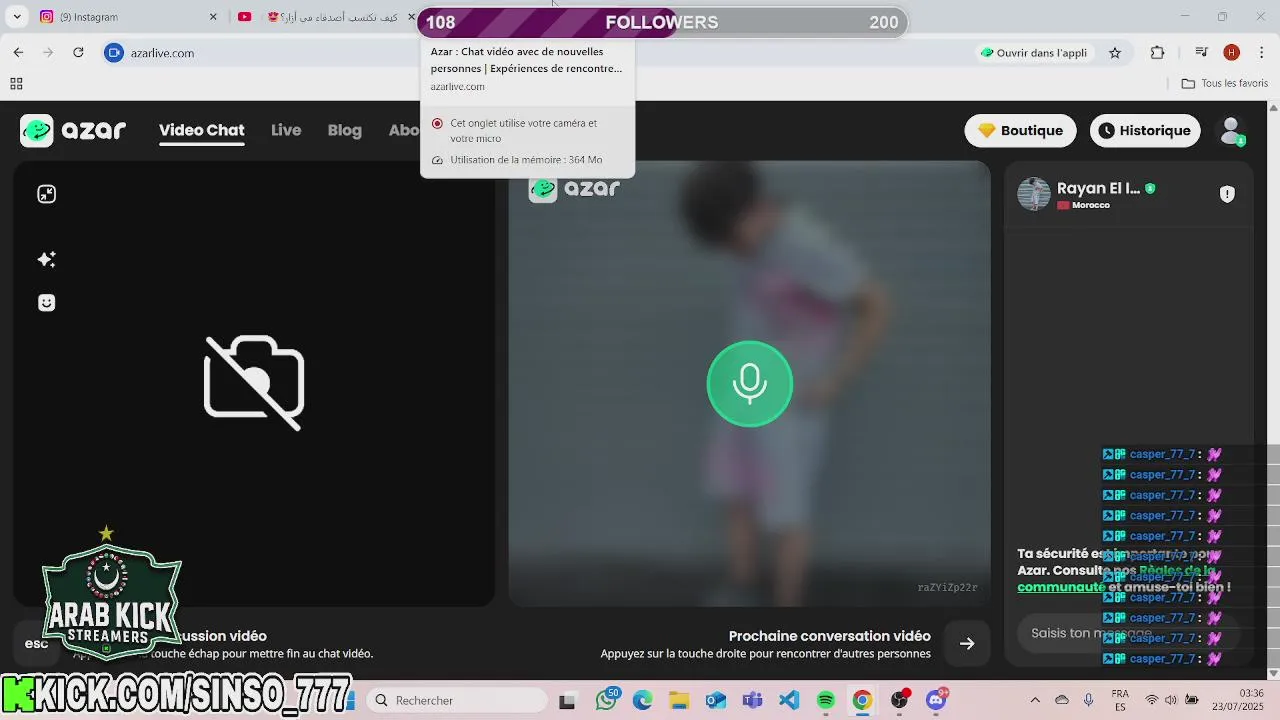
Task: Open Microsoft Teams from the taskbar
Action: [752, 700]
